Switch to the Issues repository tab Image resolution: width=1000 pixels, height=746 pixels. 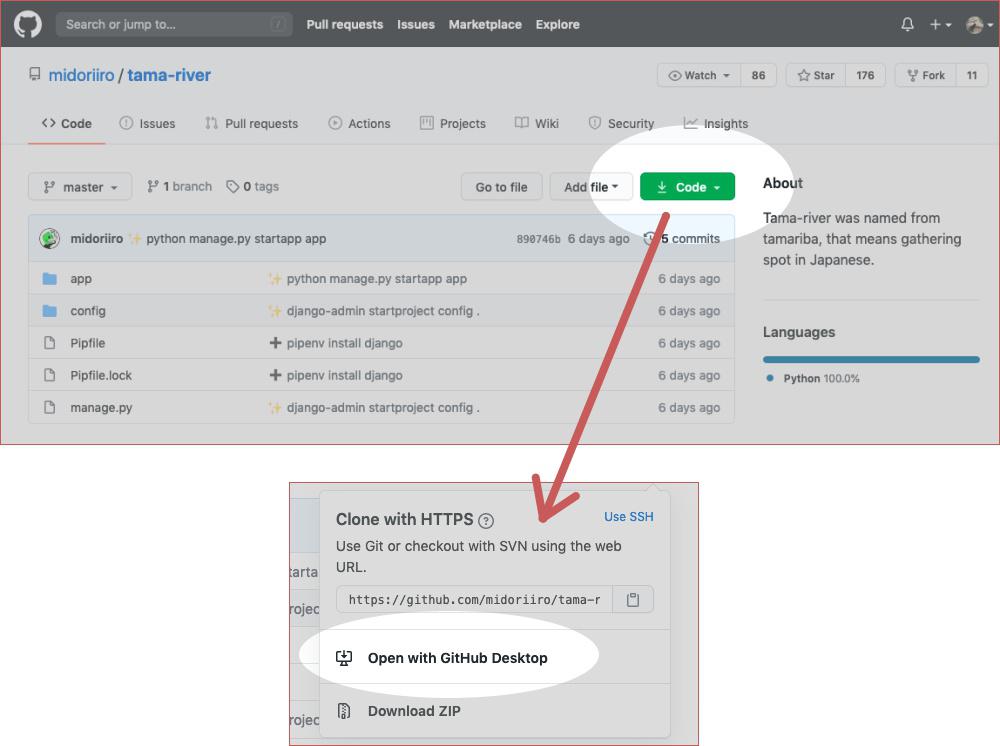click(x=147, y=124)
